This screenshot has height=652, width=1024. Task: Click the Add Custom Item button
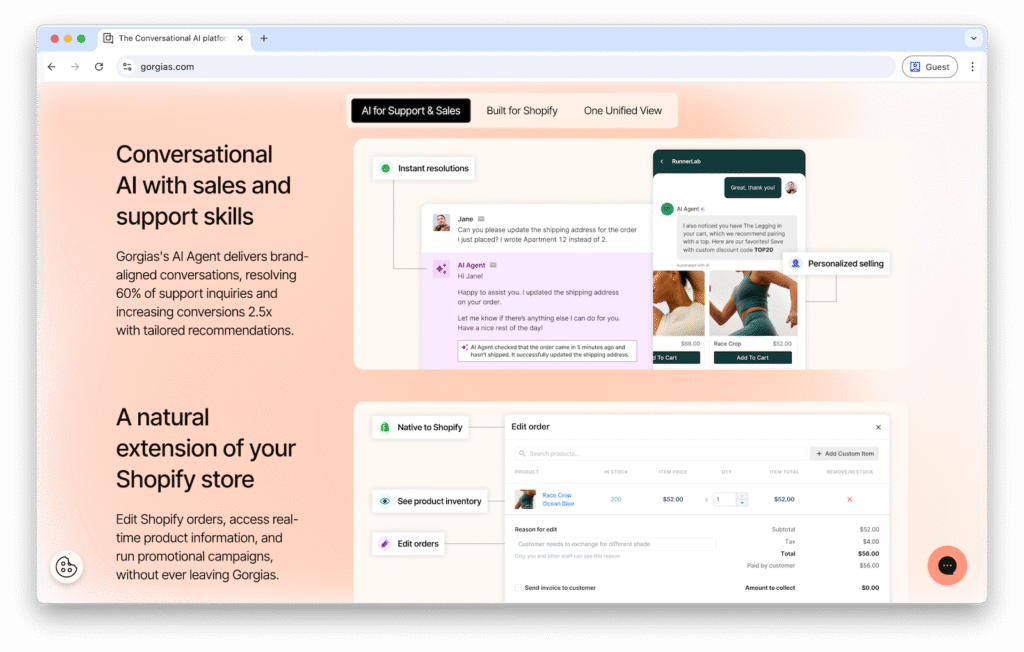[844, 454]
